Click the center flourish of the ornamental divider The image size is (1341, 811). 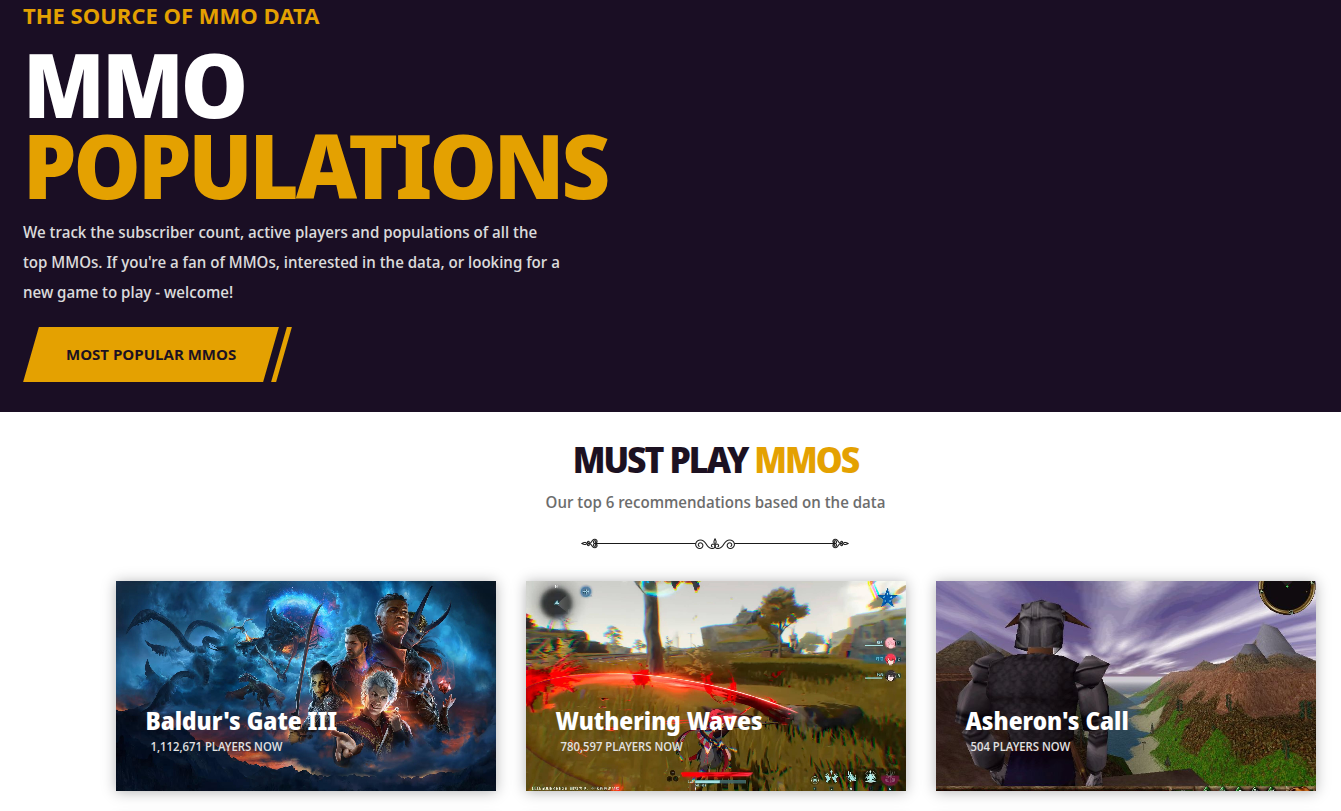click(x=715, y=544)
